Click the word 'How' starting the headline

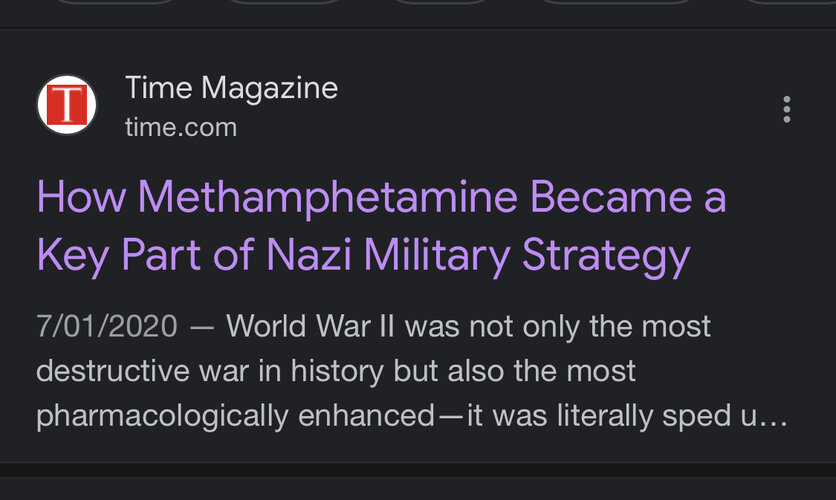coord(81,197)
